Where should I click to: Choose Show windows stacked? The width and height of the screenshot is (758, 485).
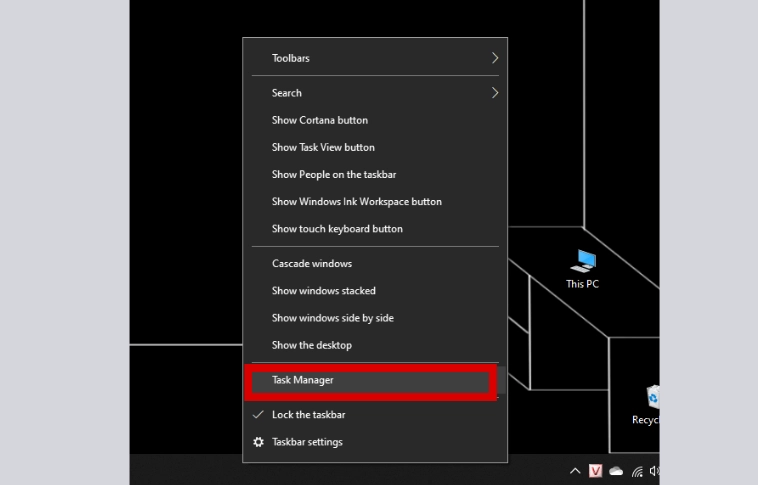pos(375,291)
